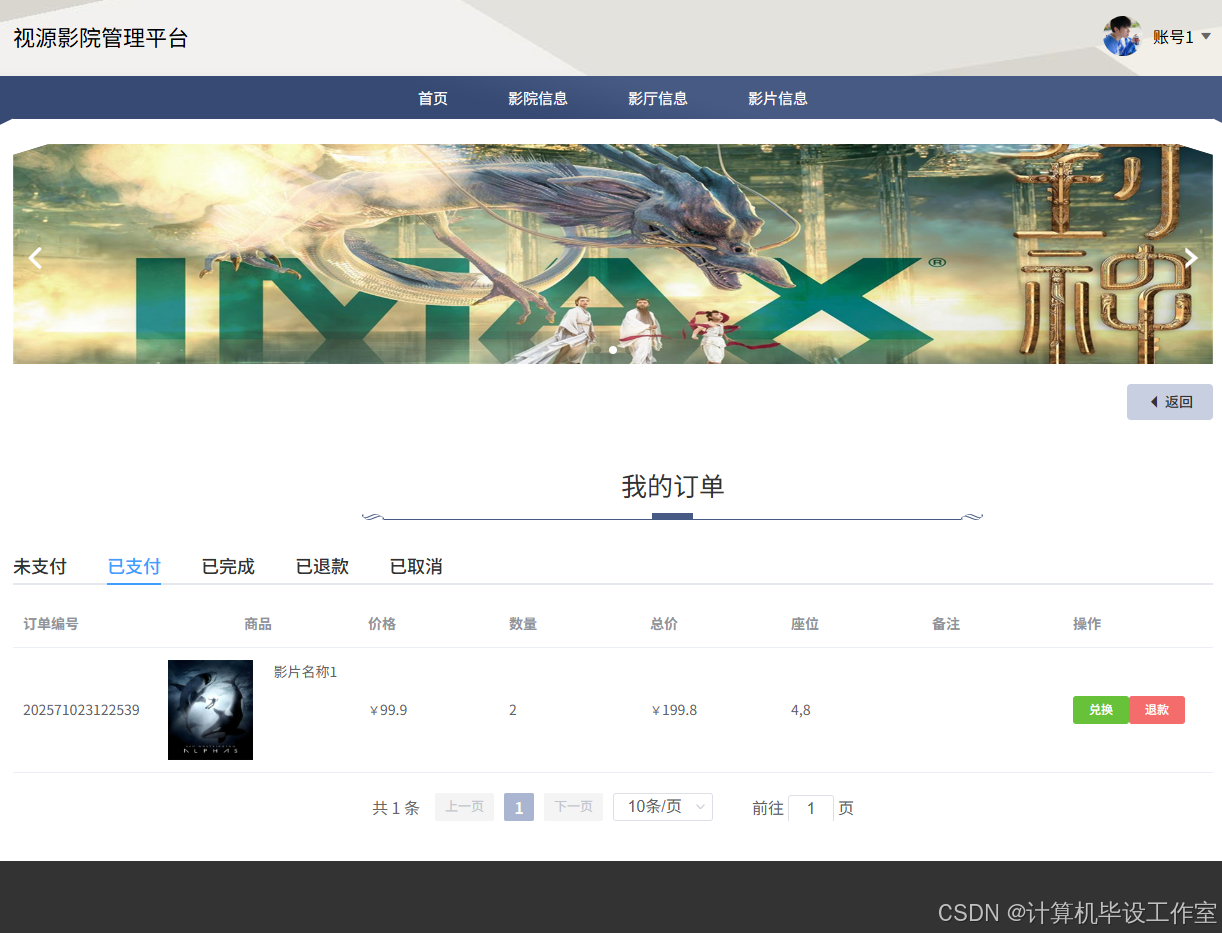
Task: Click the 操作 column header
Action: [x=1087, y=624]
